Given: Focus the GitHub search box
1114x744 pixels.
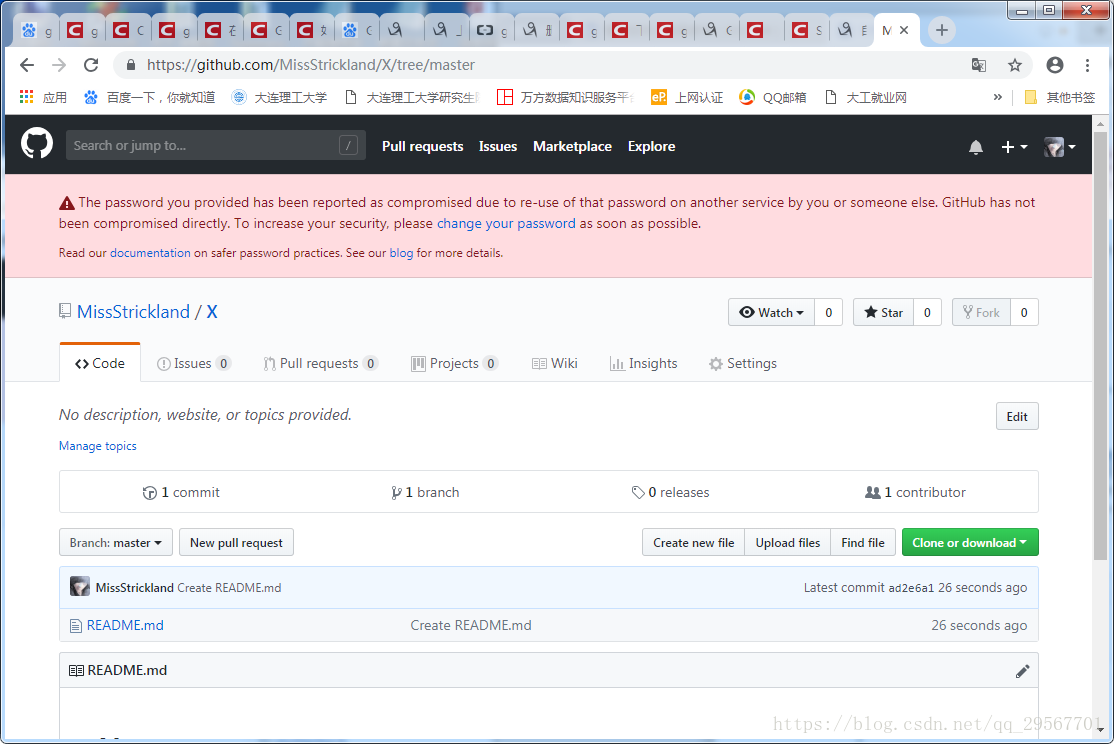Looking at the screenshot, I should pos(215,145).
